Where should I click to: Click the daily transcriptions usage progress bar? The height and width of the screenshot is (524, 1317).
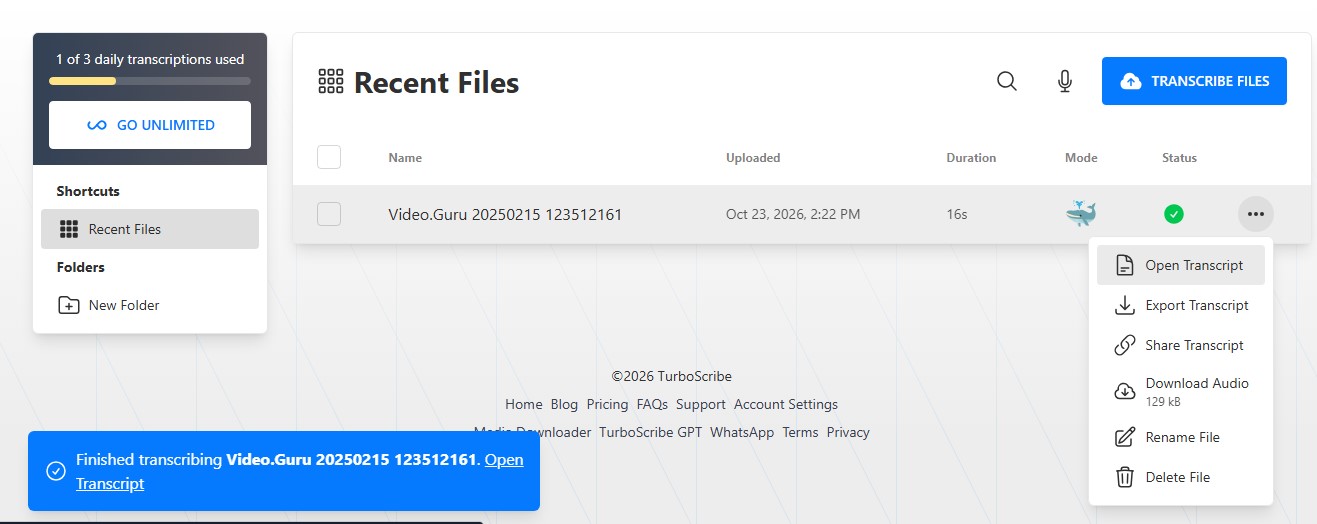pyautogui.click(x=150, y=81)
